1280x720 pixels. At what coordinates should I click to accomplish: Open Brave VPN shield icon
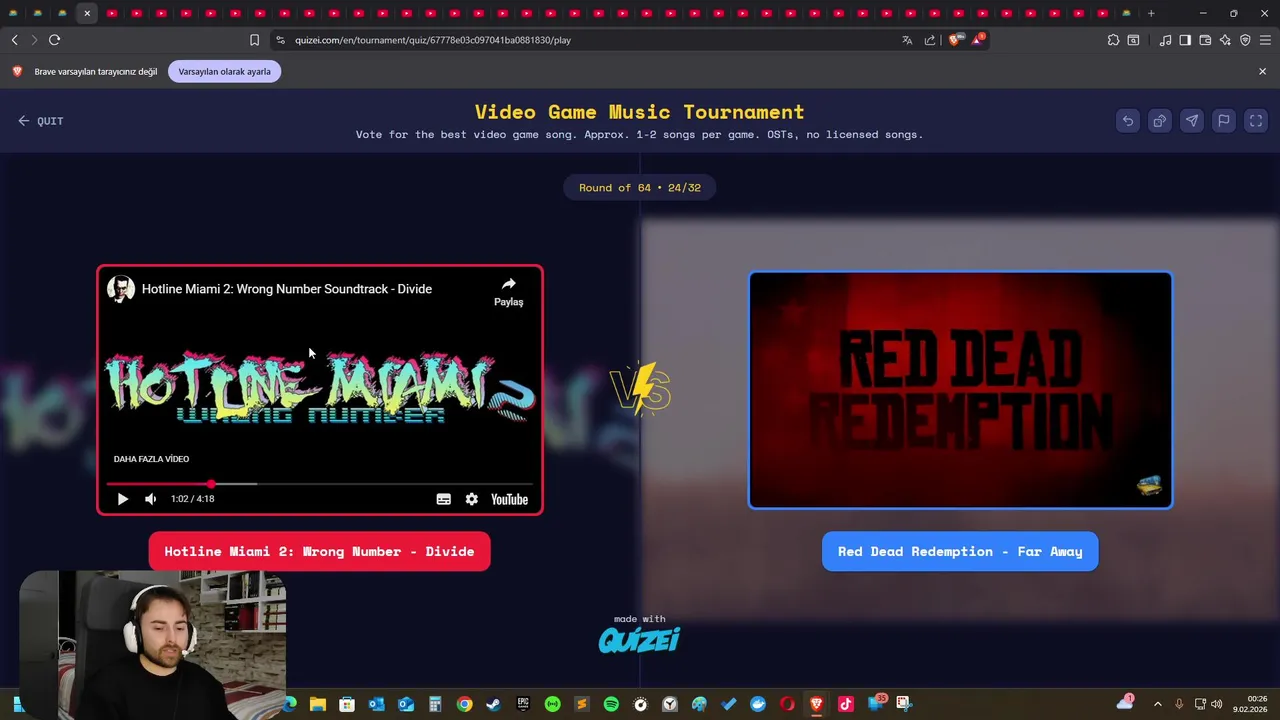point(1245,40)
